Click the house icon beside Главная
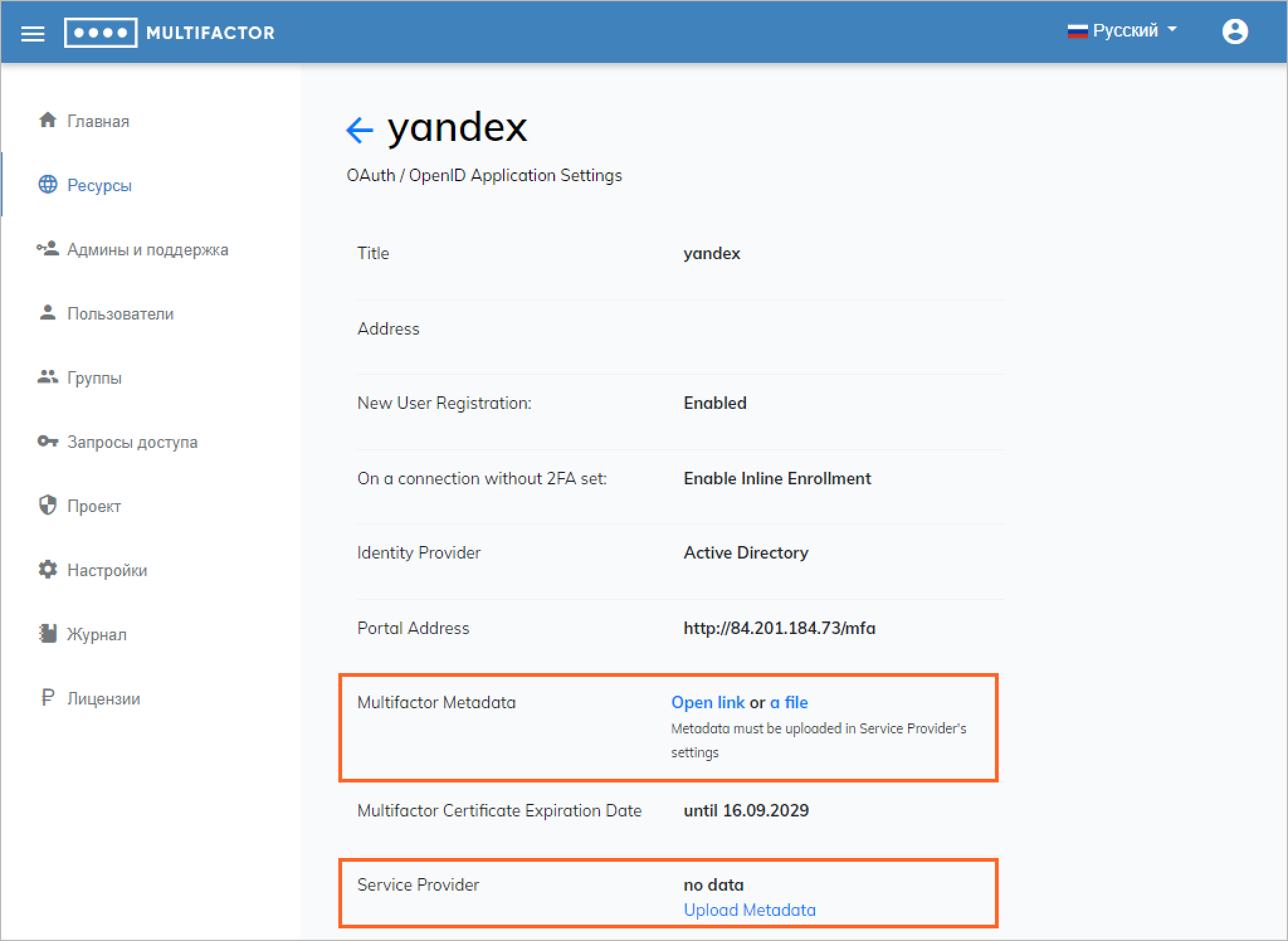The height and width of the screenshot is (941, 1288). point(48,120)
